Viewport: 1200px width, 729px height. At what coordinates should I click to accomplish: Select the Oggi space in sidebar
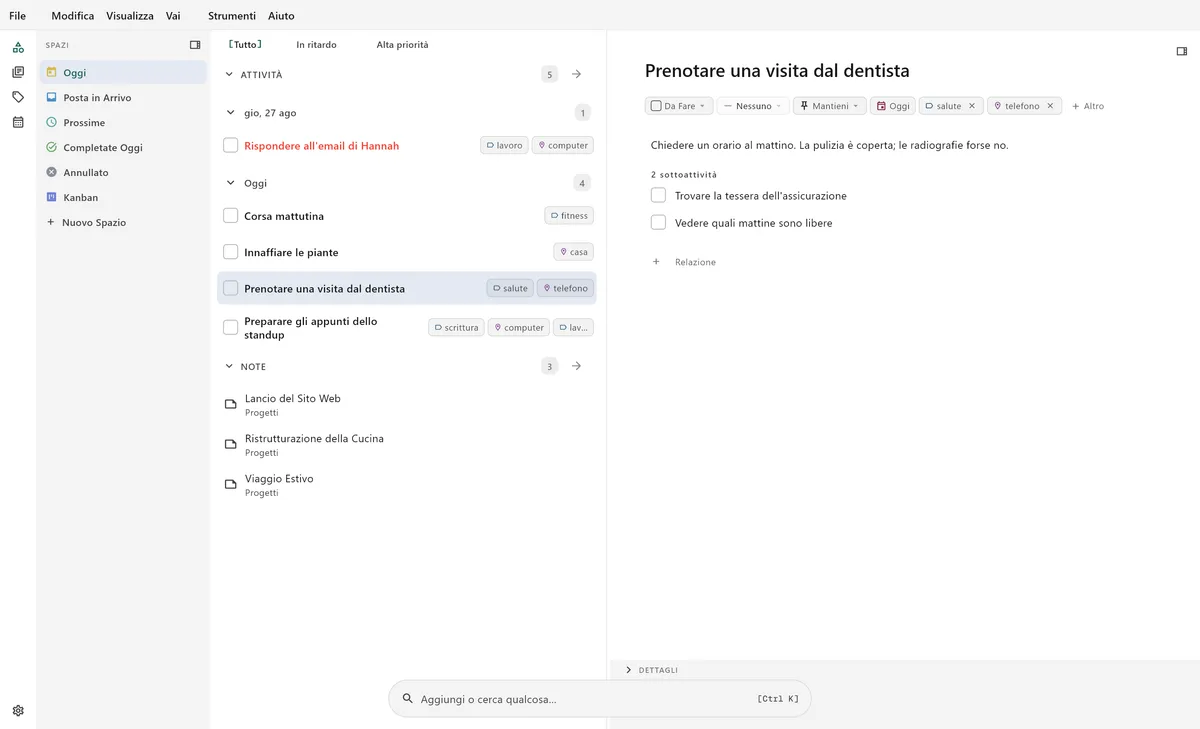123,72
